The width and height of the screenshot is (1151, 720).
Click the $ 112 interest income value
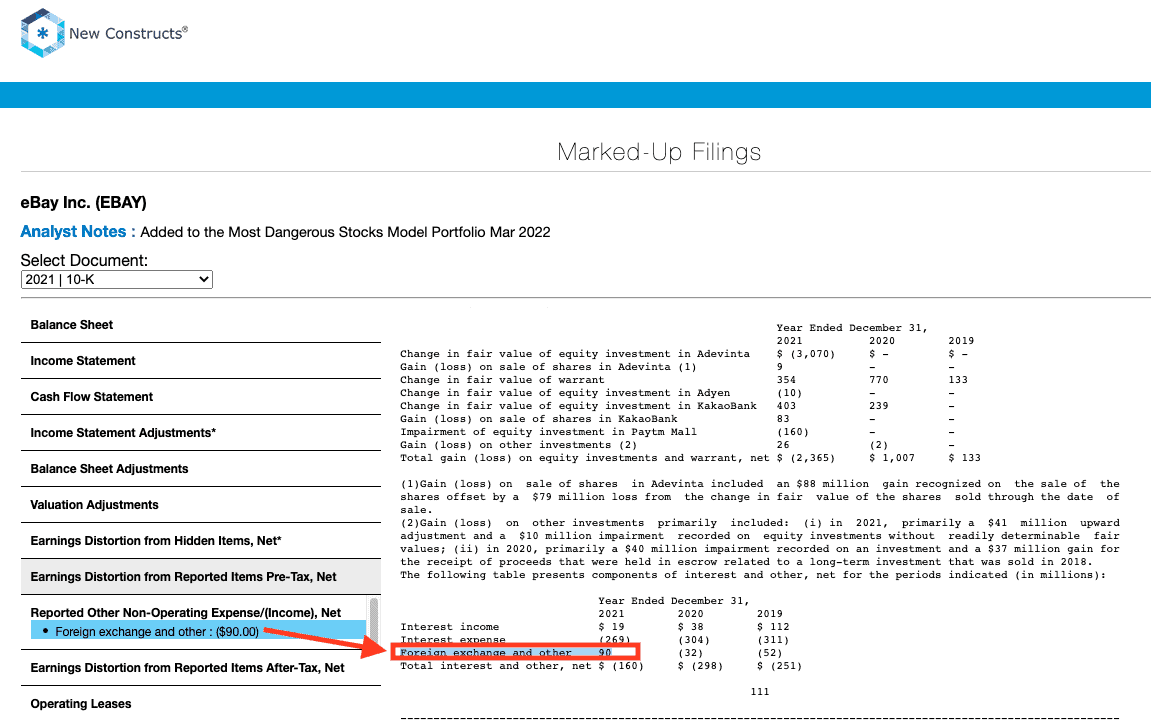[x=773, y=627]
